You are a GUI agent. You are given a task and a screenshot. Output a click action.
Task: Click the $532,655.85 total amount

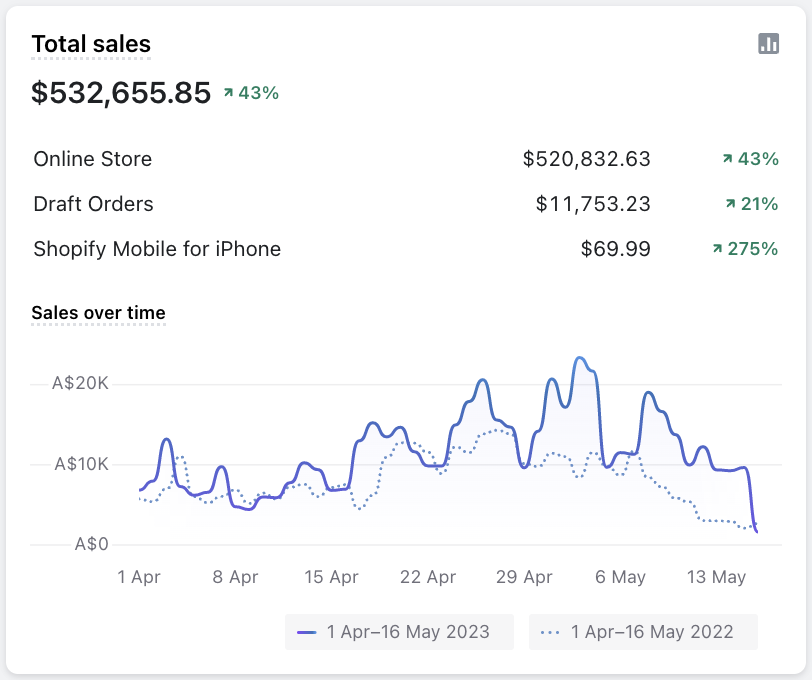coord(121,93)
